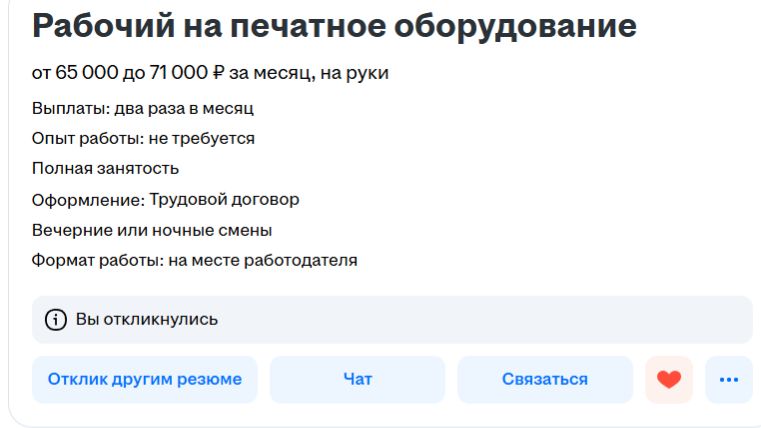Screen dimensions: 761x428
Task: Click the 'Вечерние или ночные смены' line
Action: coord(152,230)
